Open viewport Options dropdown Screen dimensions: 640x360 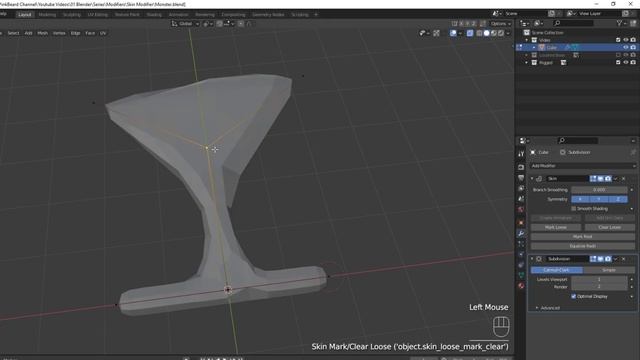pyautogui.click(x=501, y=24)
